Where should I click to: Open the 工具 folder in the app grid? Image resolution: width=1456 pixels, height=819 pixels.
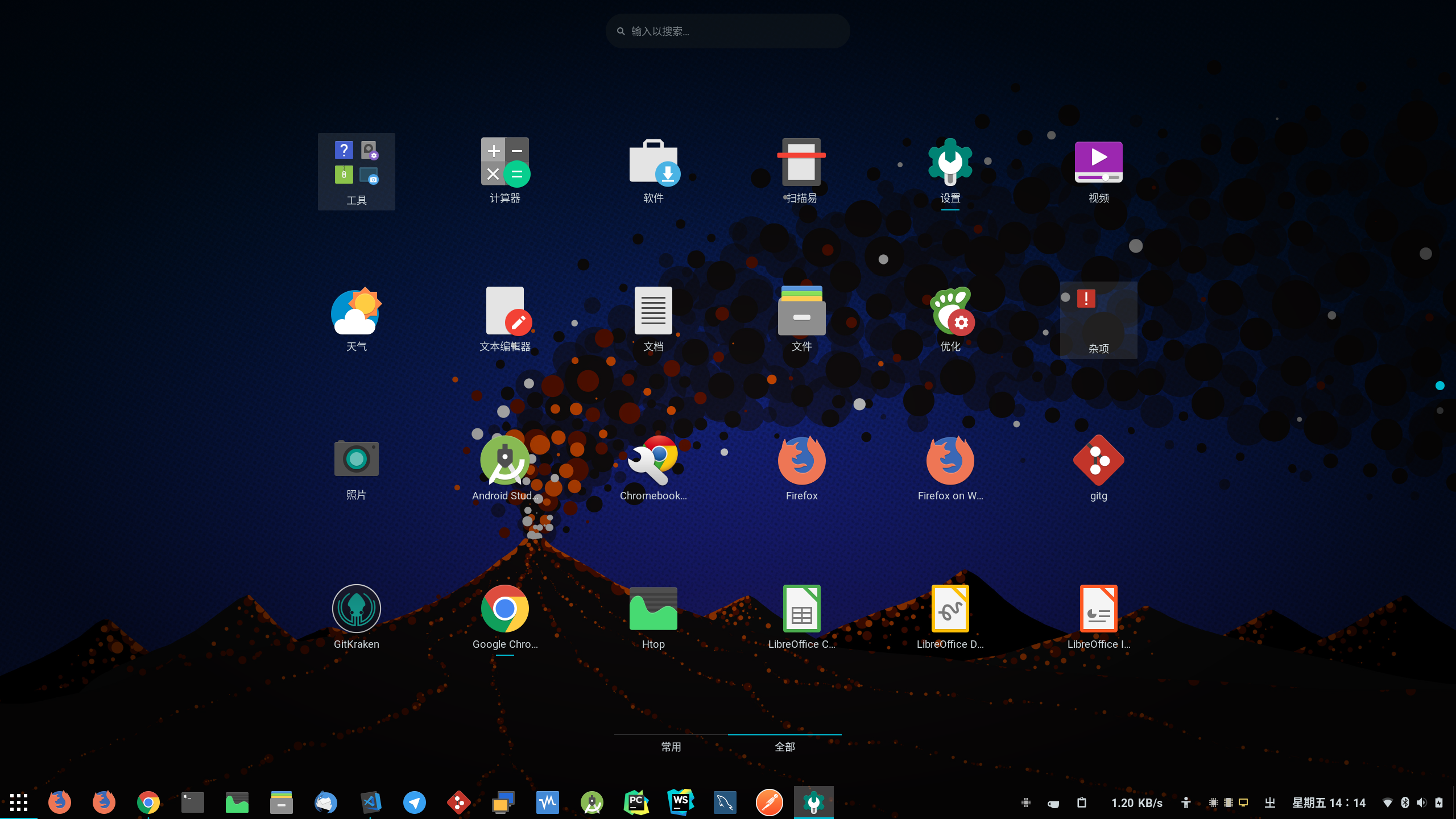pyautogui.click(x=357, y=172)
